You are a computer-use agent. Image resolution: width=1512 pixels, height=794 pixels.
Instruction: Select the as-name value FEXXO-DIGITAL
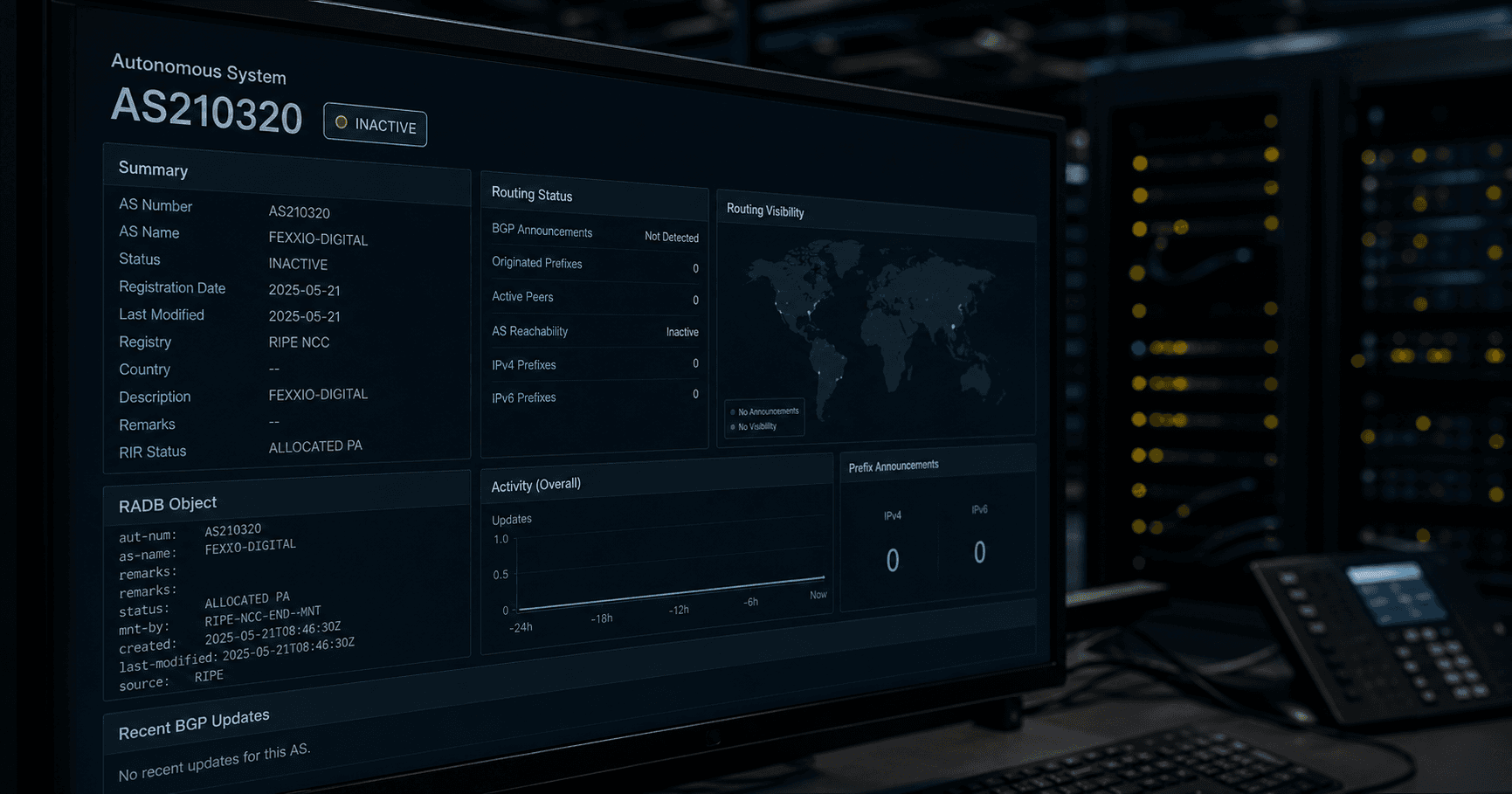point(251,547)
